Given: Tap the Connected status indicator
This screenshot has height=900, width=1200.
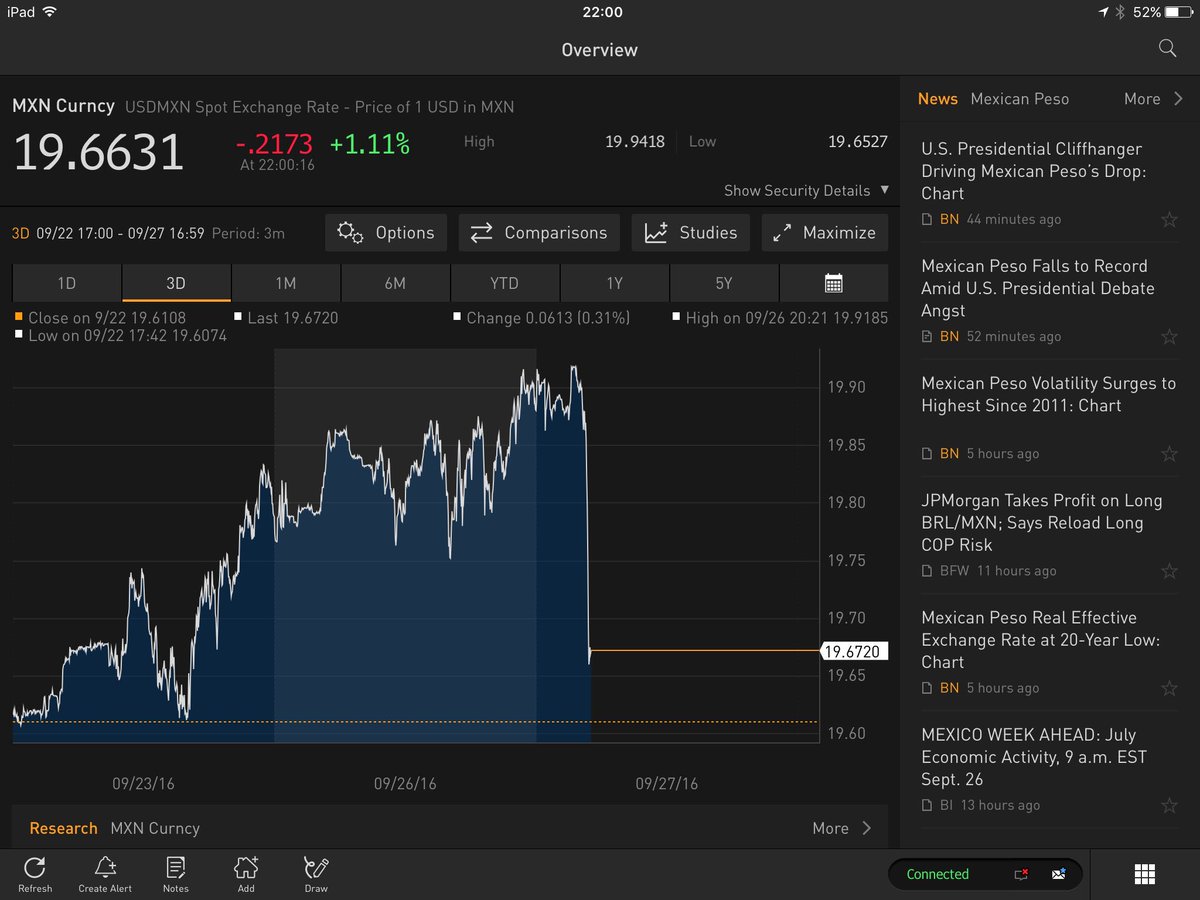Looking at the screenshot, I should tap(937, 874).
